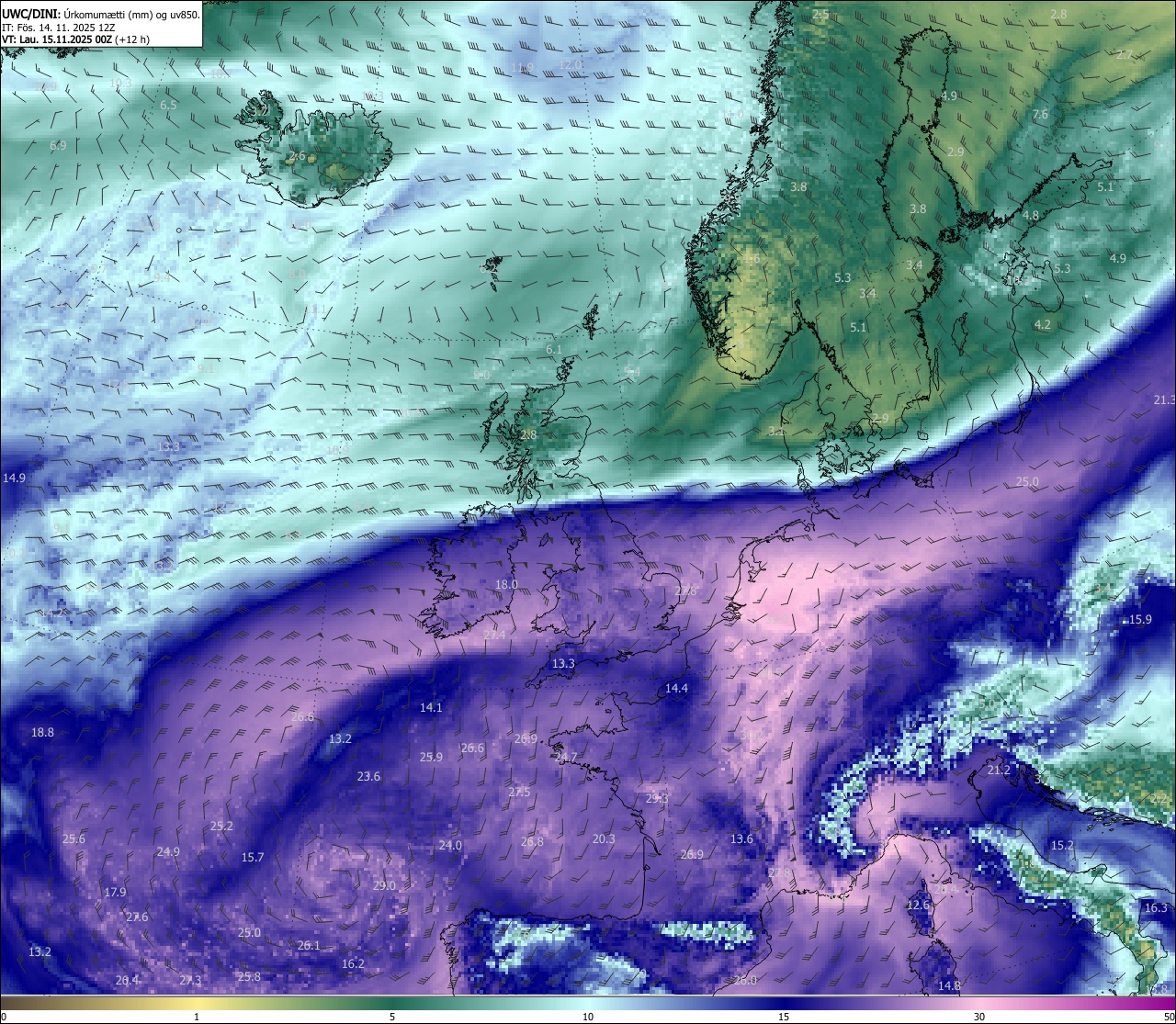Click the color scale label 5
1176x1024 pixels.
392,1017
